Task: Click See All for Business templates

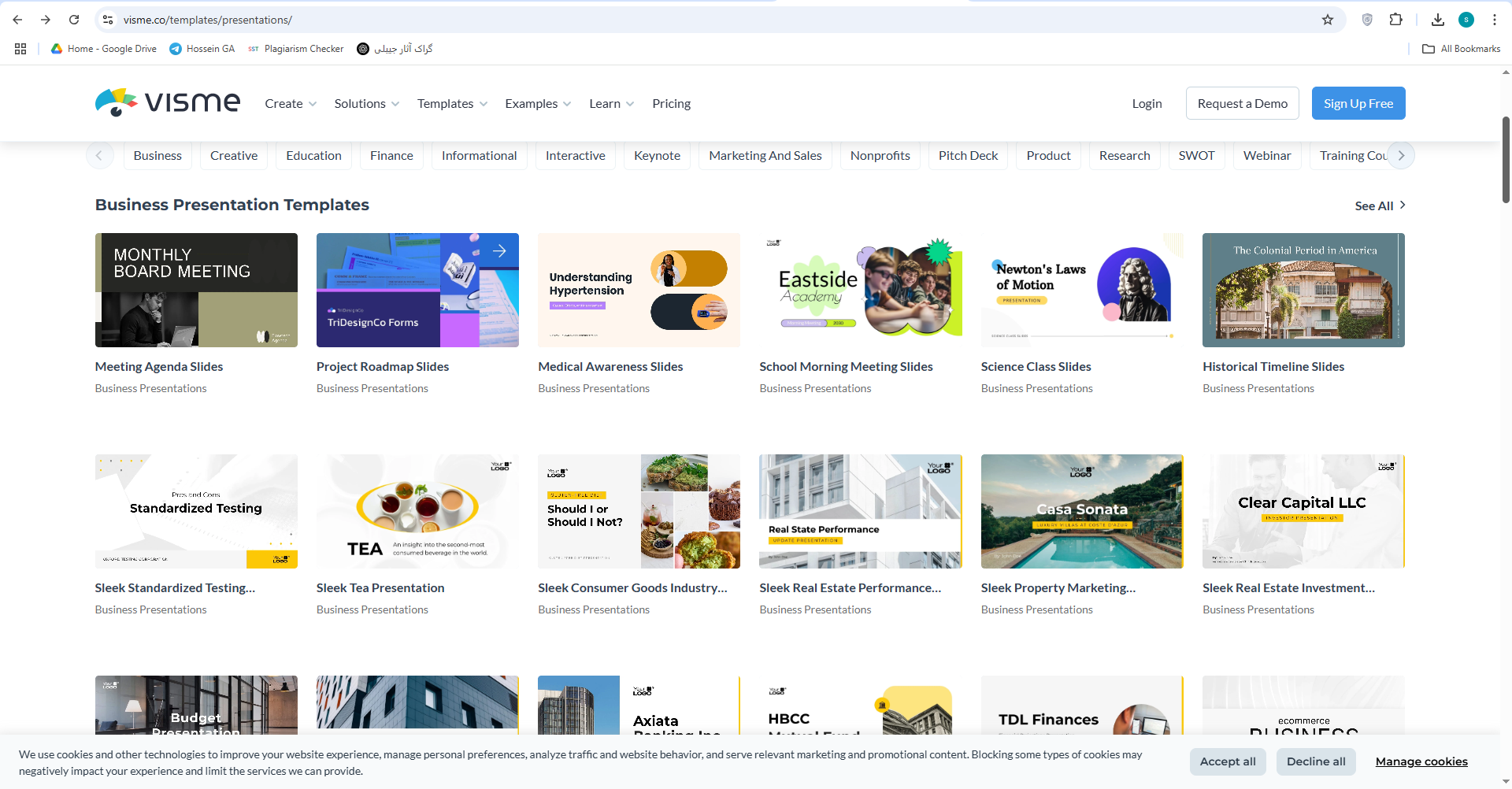Action: click(1380, 206)
